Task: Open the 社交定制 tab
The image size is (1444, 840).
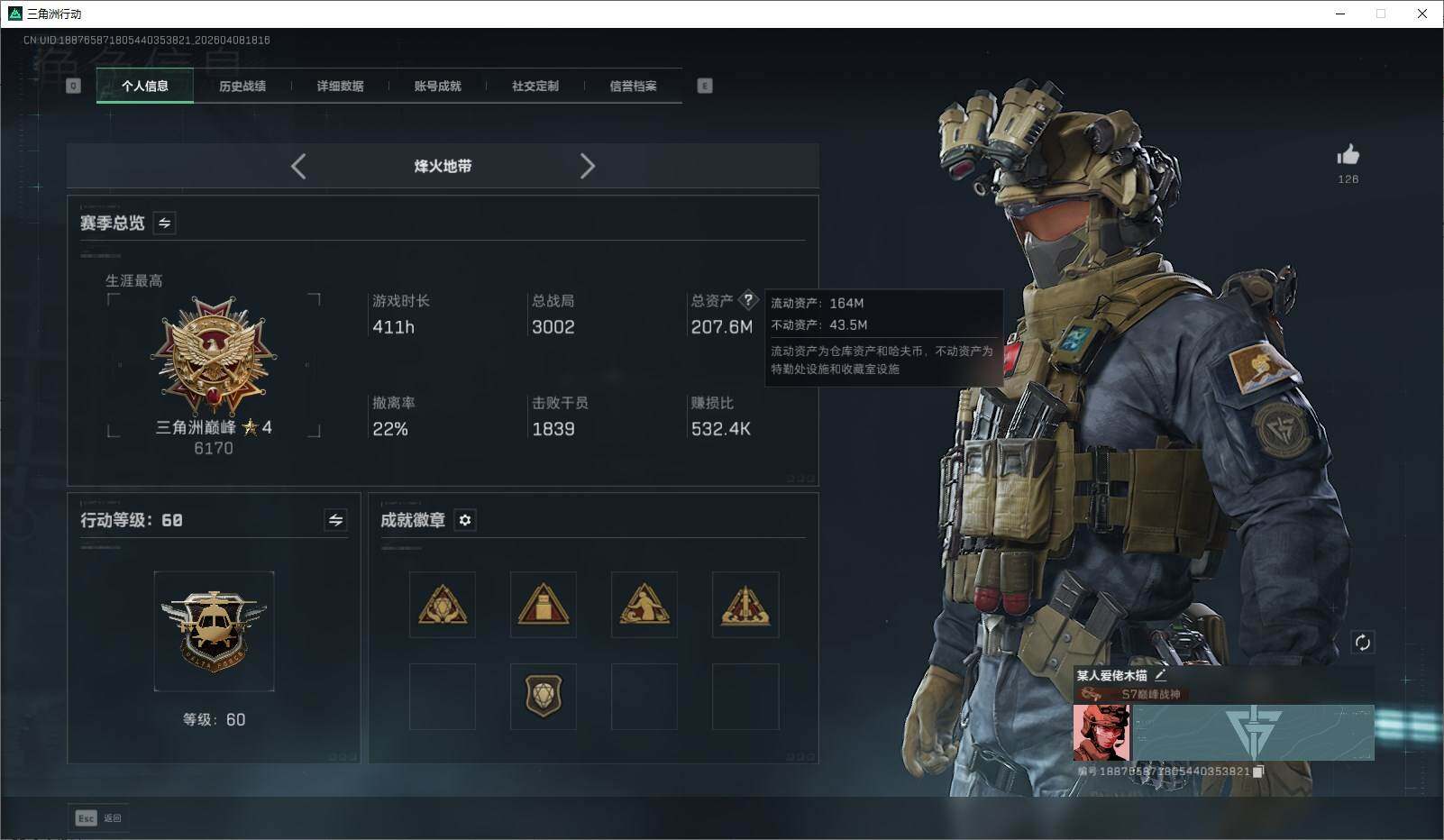Action: click(535, 86)
